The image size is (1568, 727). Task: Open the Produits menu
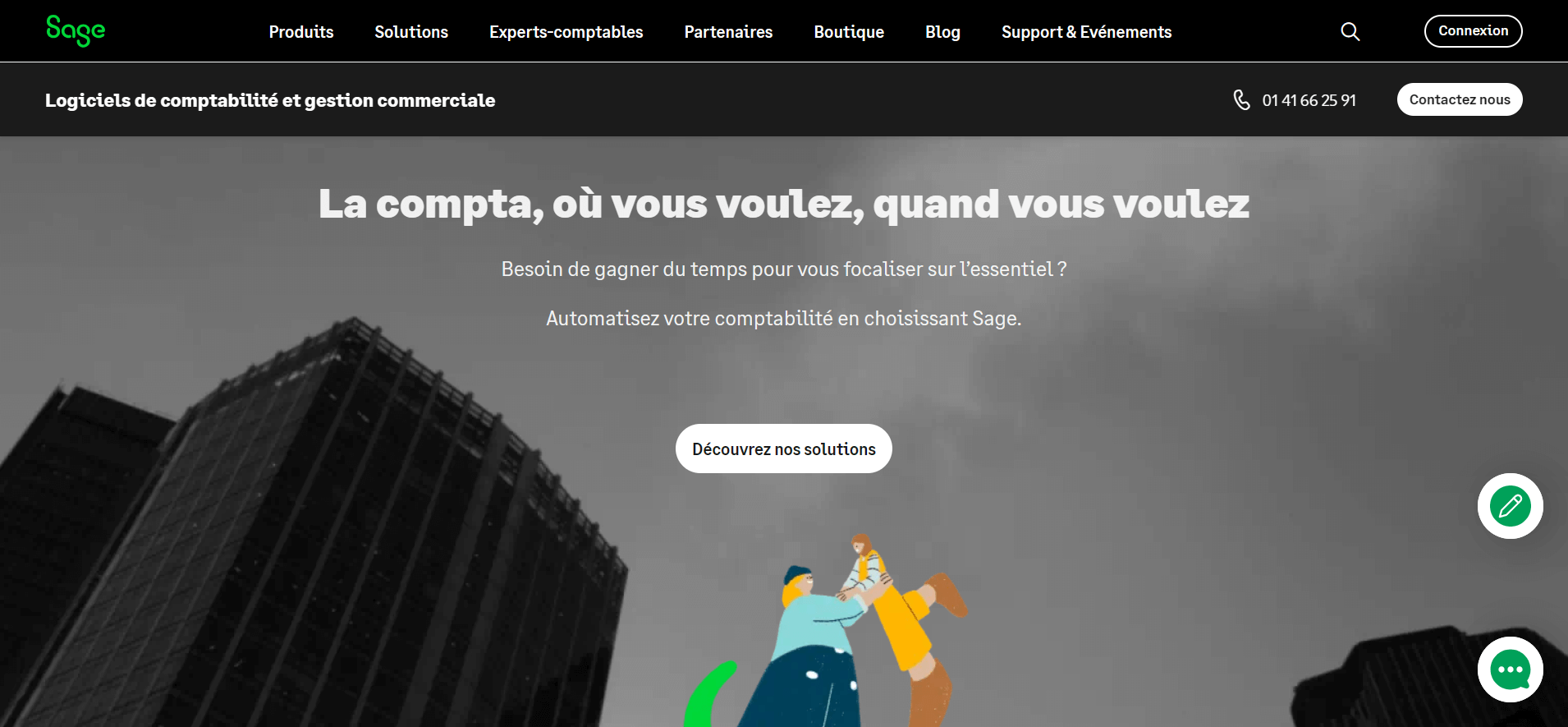pyautogui.click(x=301, y=32)
